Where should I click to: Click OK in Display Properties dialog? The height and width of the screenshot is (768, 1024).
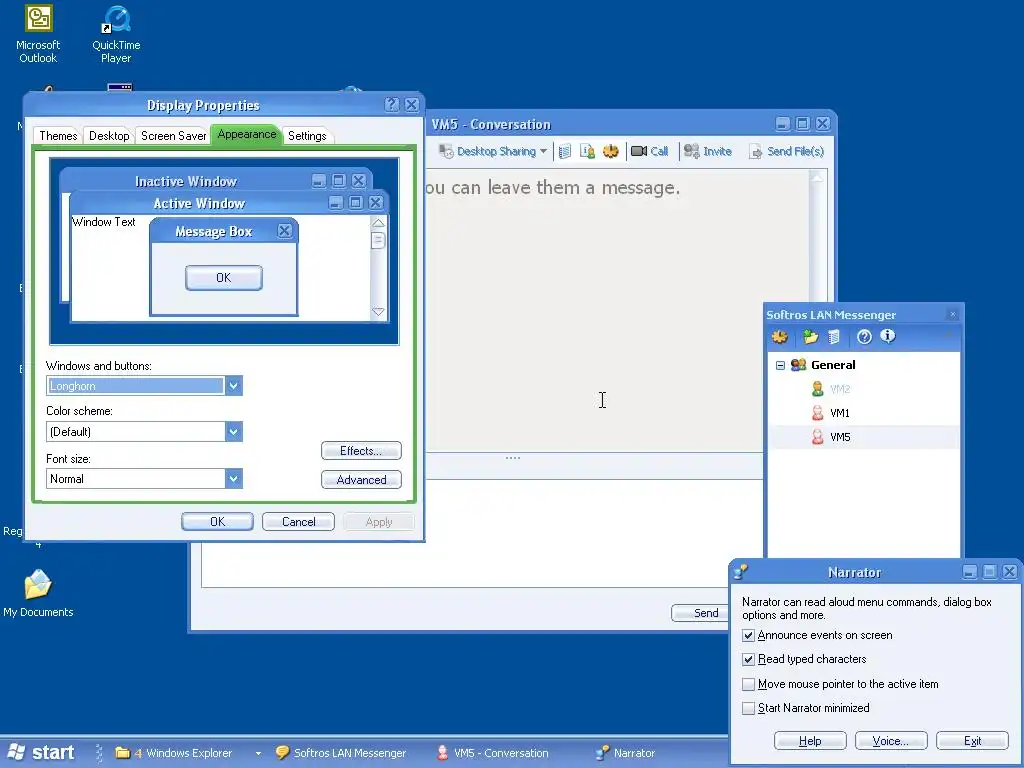click(x=217, y=522)
